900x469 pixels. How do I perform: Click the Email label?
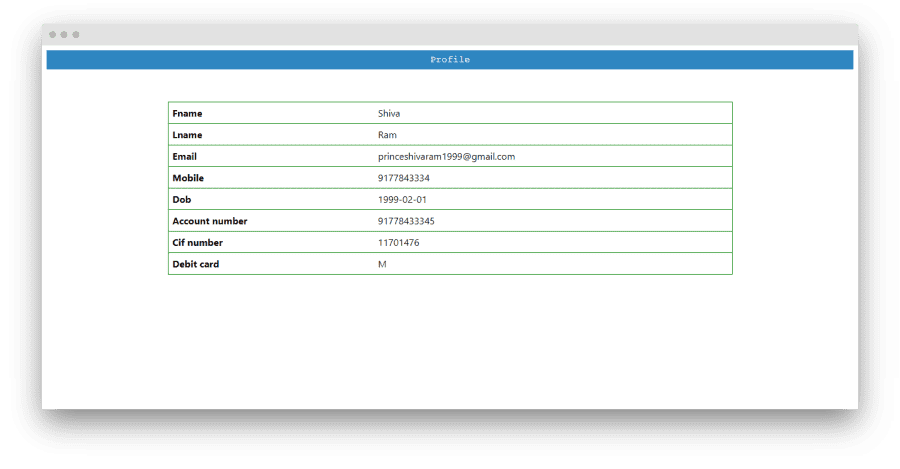point(184,157)
